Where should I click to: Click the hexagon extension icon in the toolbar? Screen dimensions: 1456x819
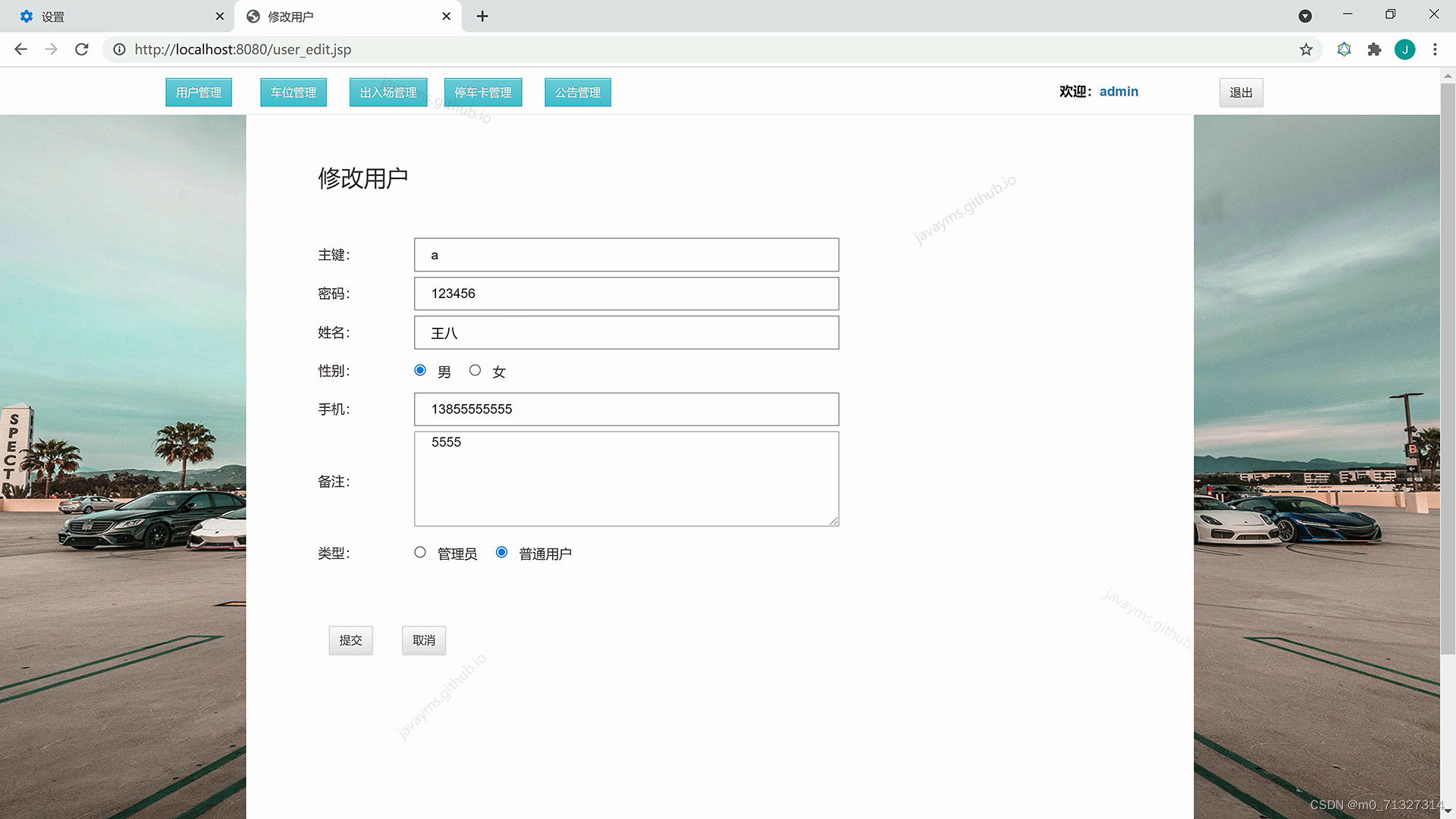click(x=1344, y=49)
